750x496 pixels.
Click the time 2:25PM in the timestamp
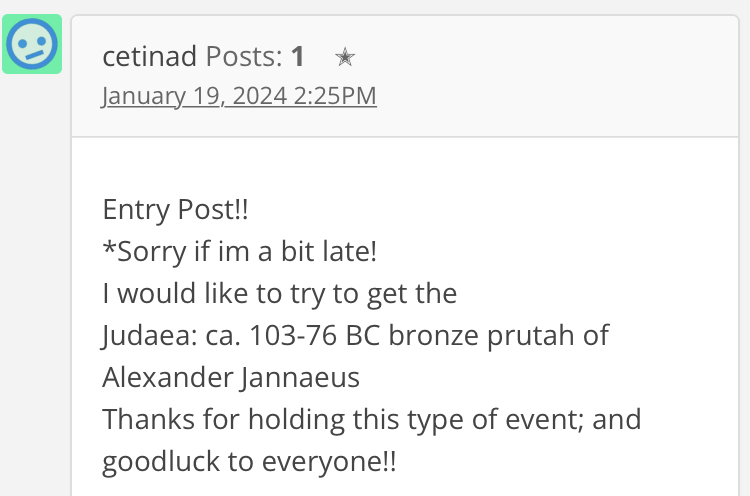pyautogui.click(x=335, y=96)
